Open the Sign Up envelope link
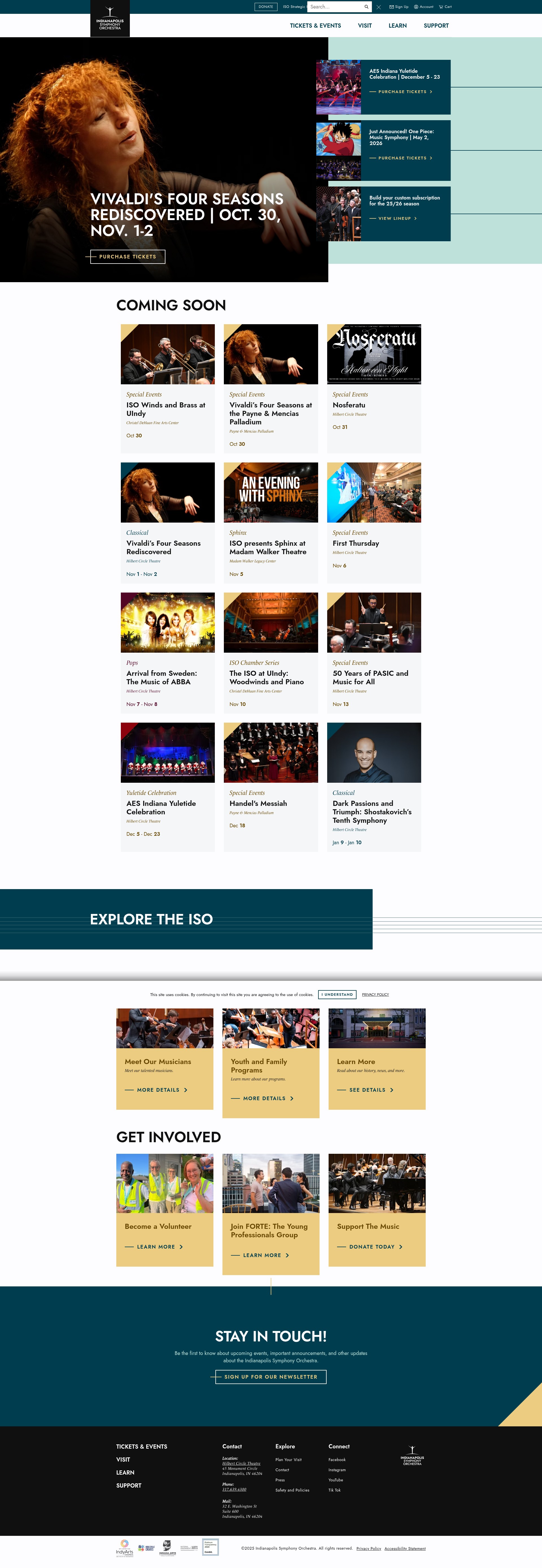542x1568 pixels. point(399,7)
